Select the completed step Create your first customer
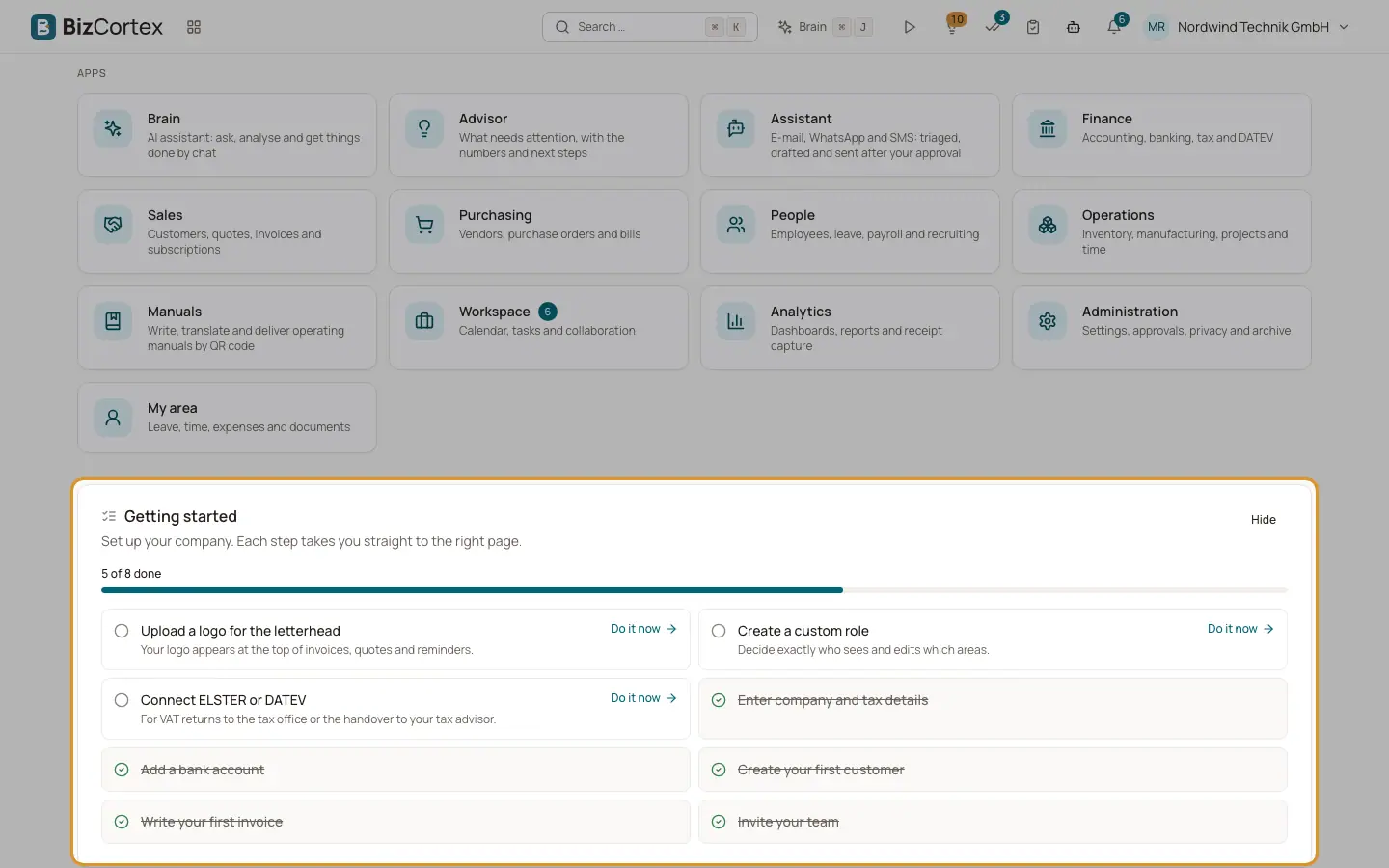 (x=993, y=770)
